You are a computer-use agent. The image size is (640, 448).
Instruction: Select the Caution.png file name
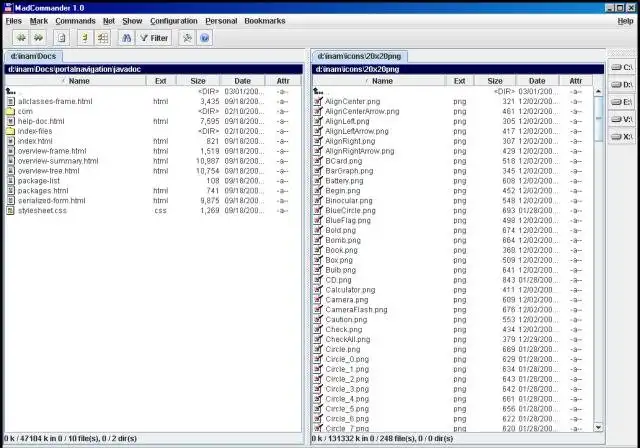click(346, 319)
